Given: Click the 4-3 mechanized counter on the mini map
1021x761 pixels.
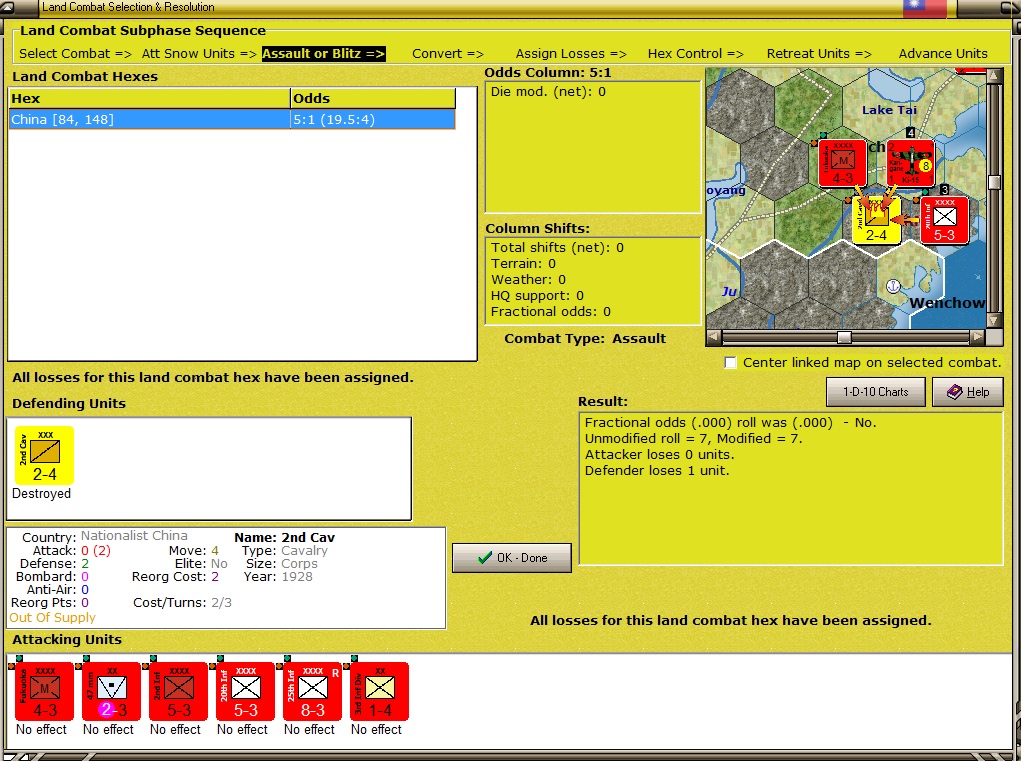Looking at the screenshot, I should 843,163.
